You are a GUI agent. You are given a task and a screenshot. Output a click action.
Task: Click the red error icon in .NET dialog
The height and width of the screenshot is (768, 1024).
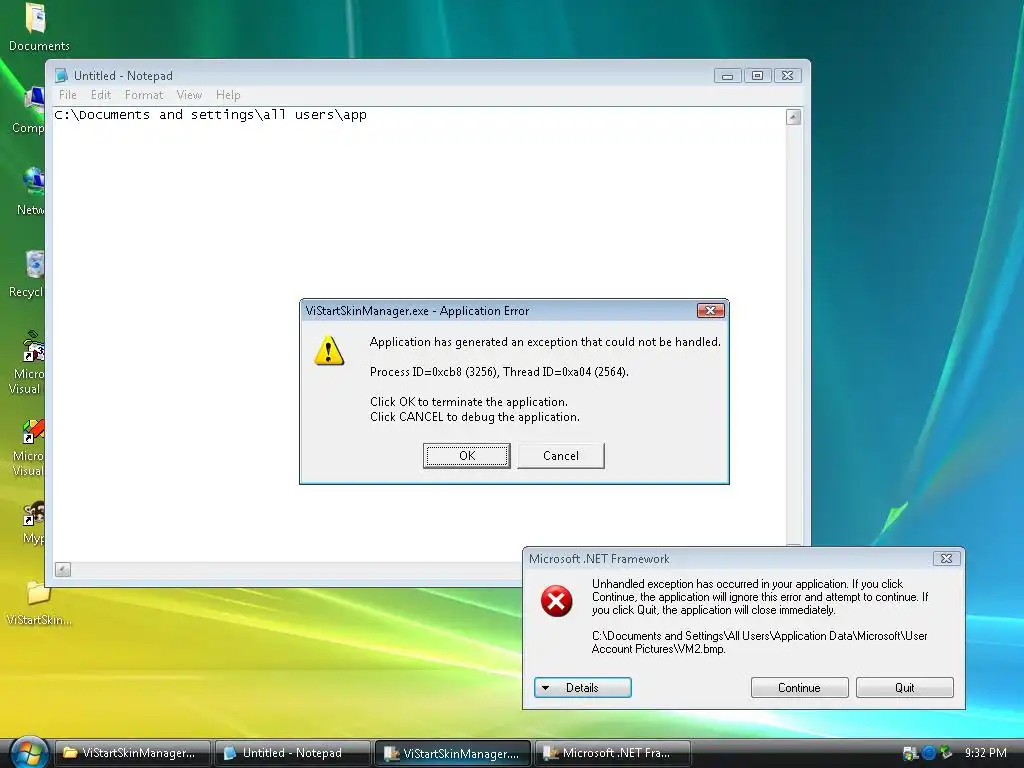556,601
